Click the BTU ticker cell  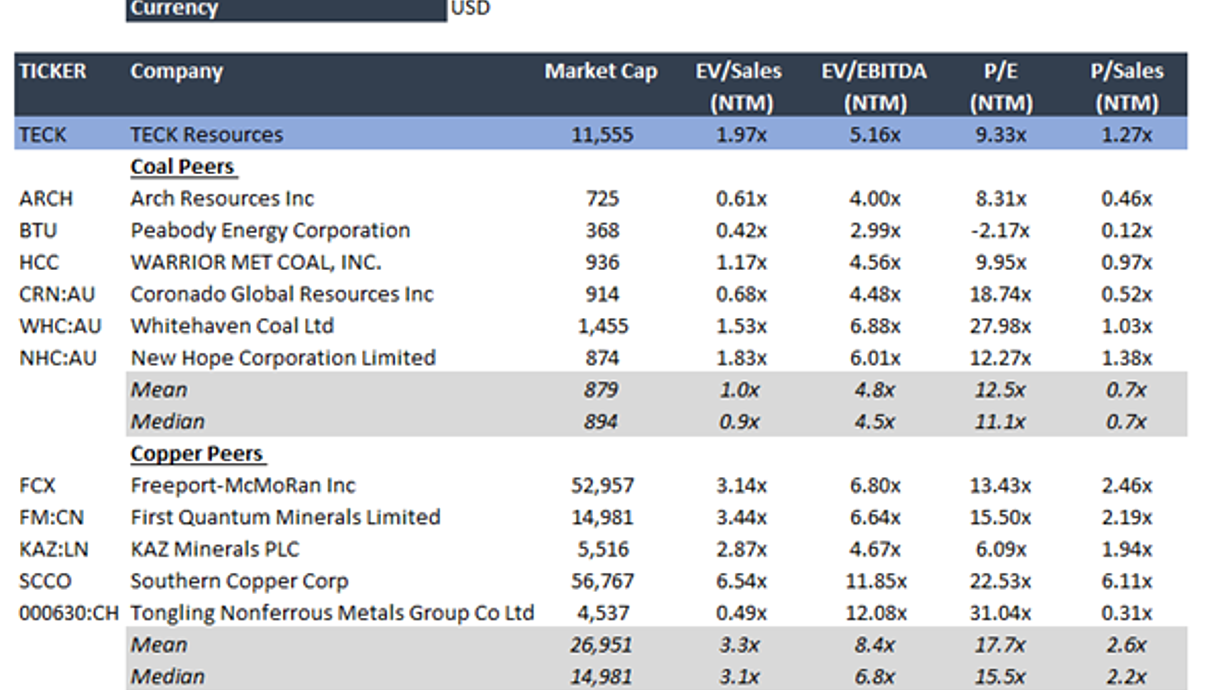[x=38, y=230]
